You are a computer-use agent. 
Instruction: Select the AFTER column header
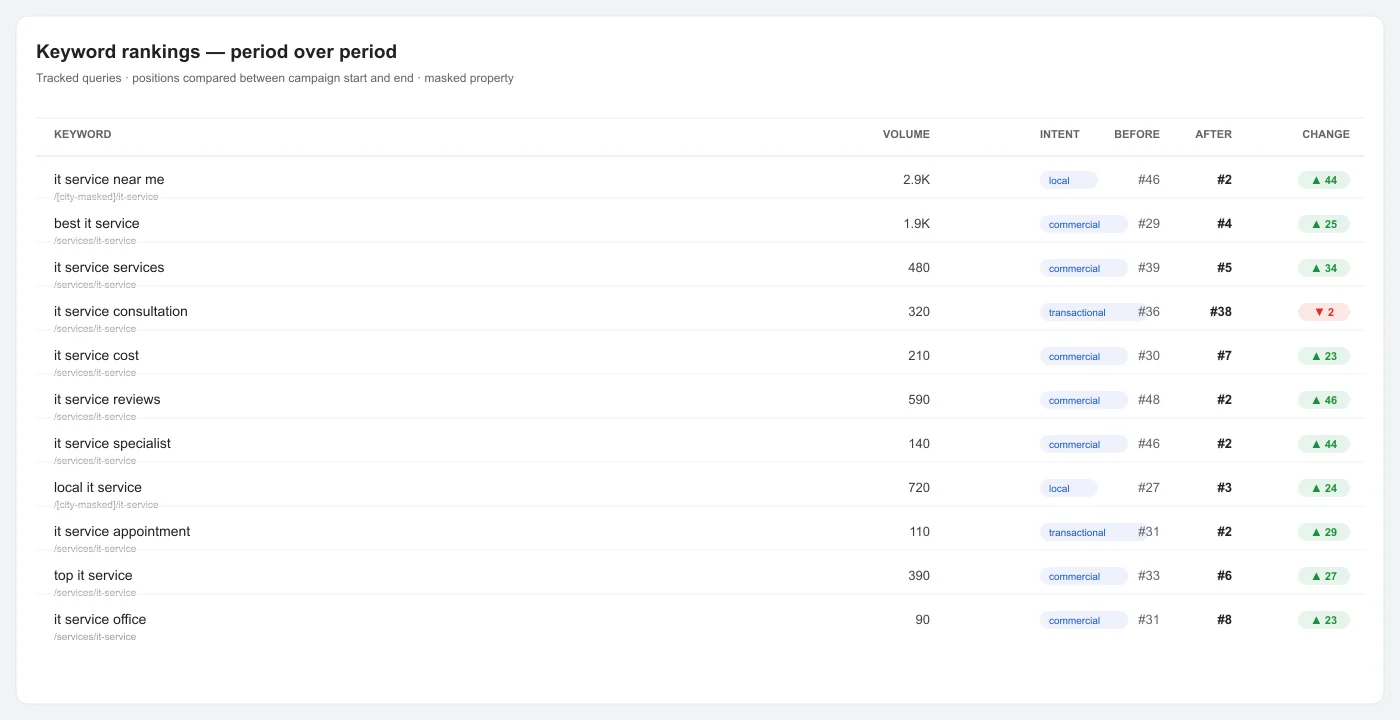1213,134
